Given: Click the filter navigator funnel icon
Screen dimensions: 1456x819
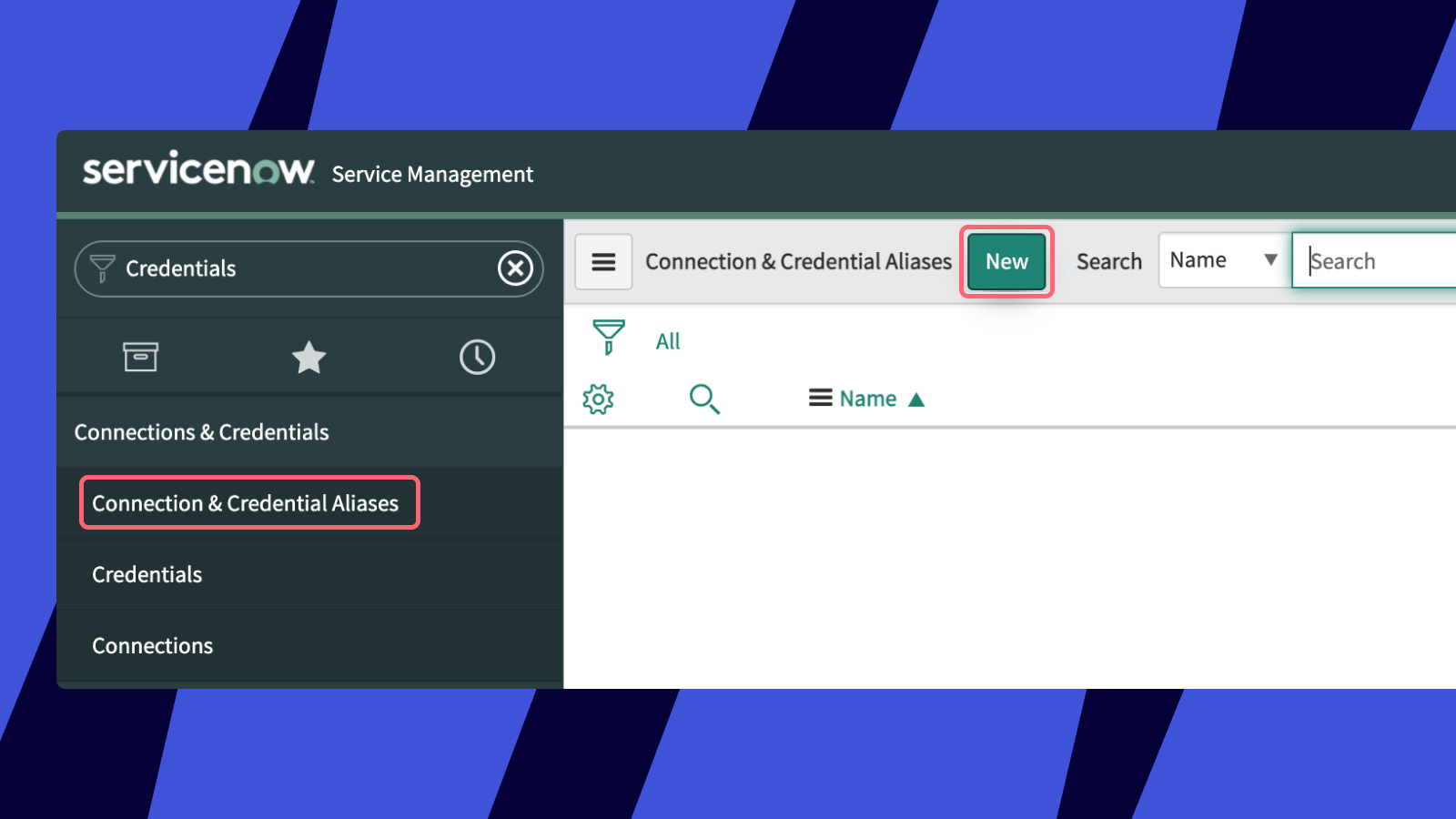Looking at the screenshot, I should (102, 268).
